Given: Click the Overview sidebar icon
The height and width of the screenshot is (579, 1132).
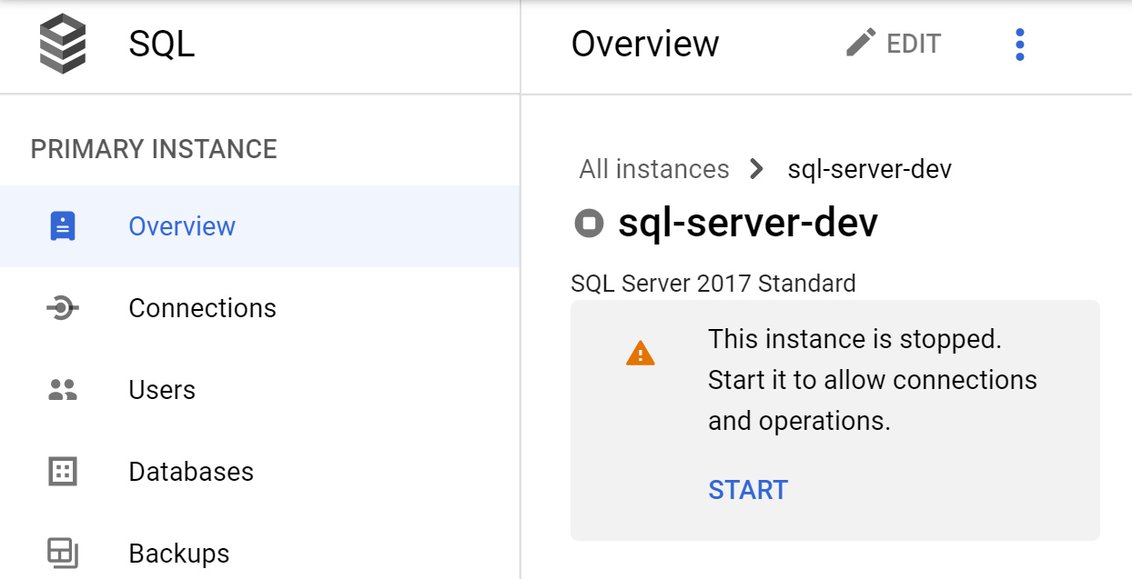Looking at the screenshot, I should (63, 226).
